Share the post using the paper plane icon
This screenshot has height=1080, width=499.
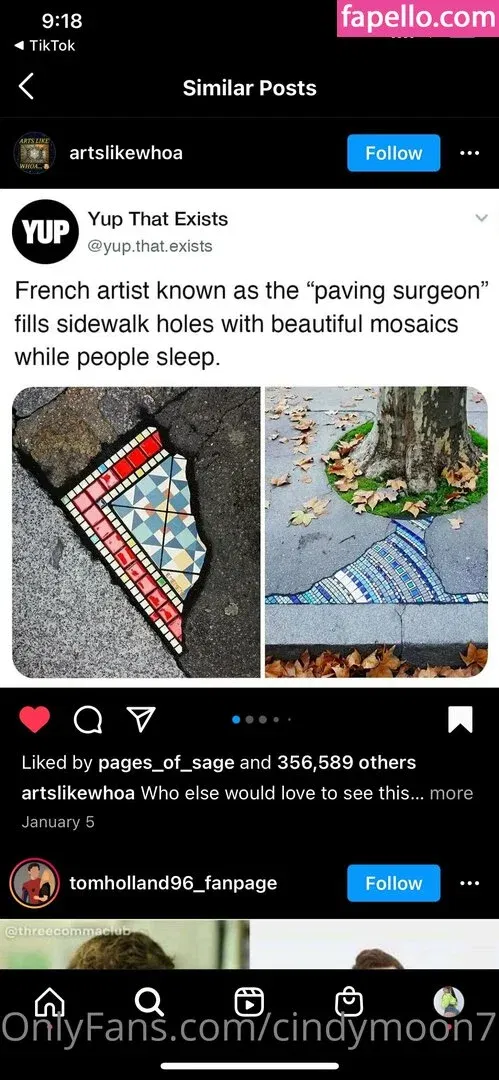pyautogui.click(x=140, y=720)
